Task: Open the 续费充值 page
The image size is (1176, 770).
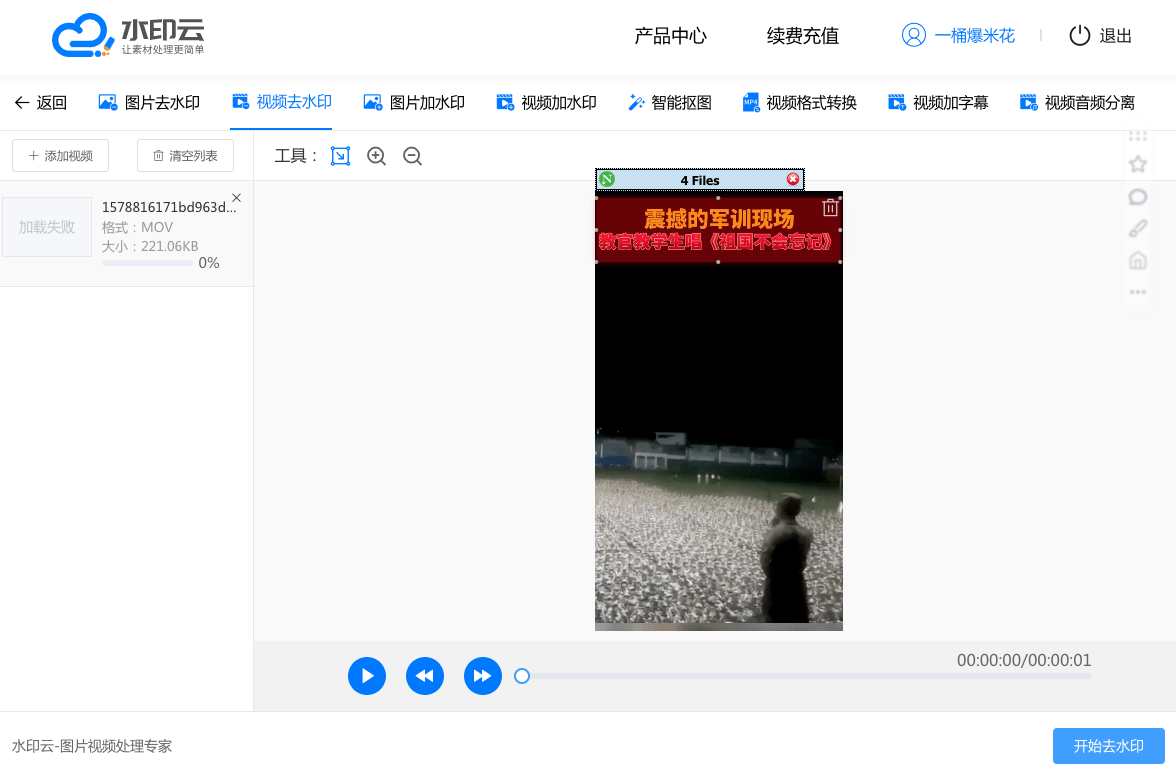Action: [x=802, y=36]
